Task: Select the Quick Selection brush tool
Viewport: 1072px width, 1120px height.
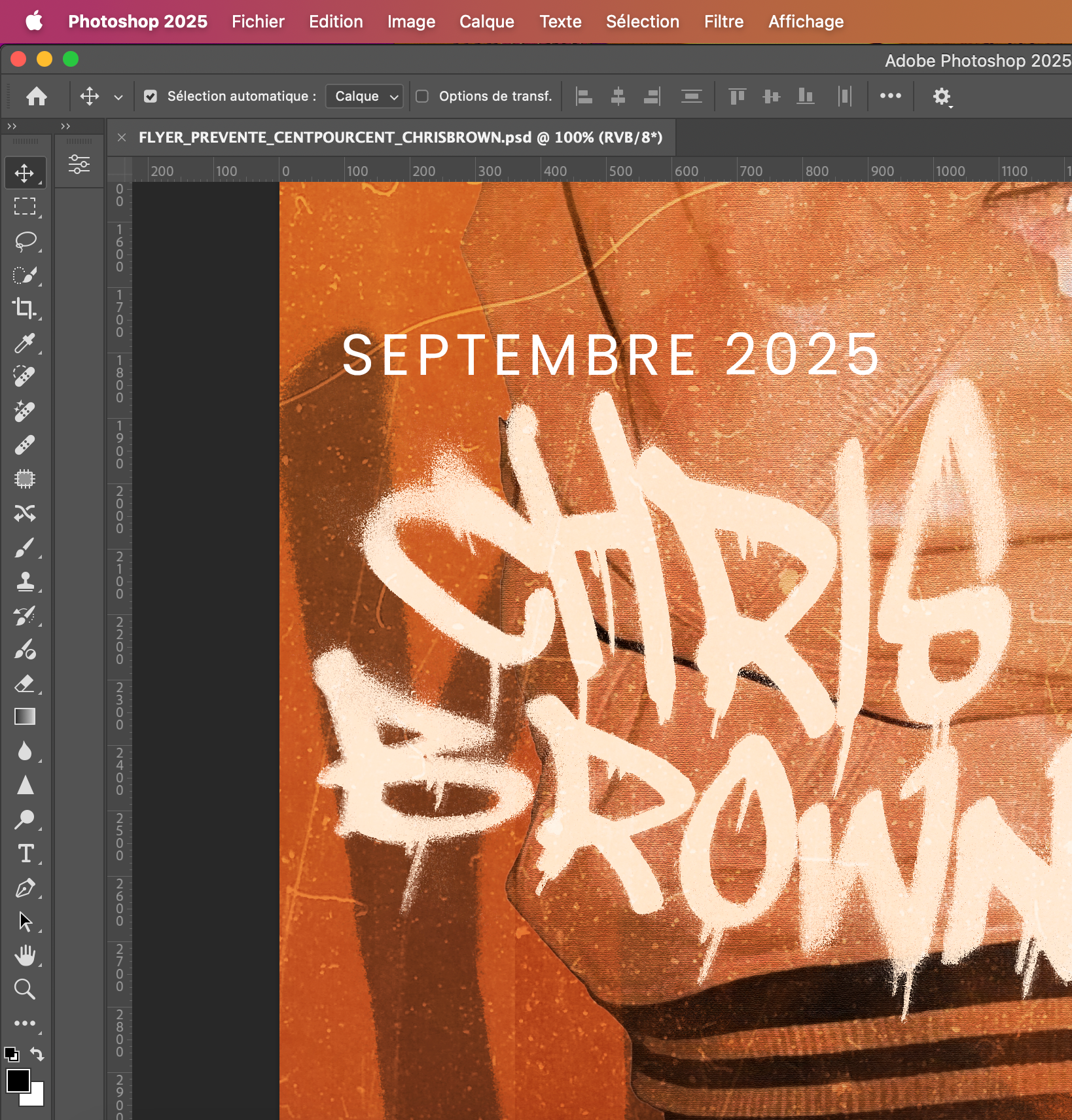Action: point(25,275)
